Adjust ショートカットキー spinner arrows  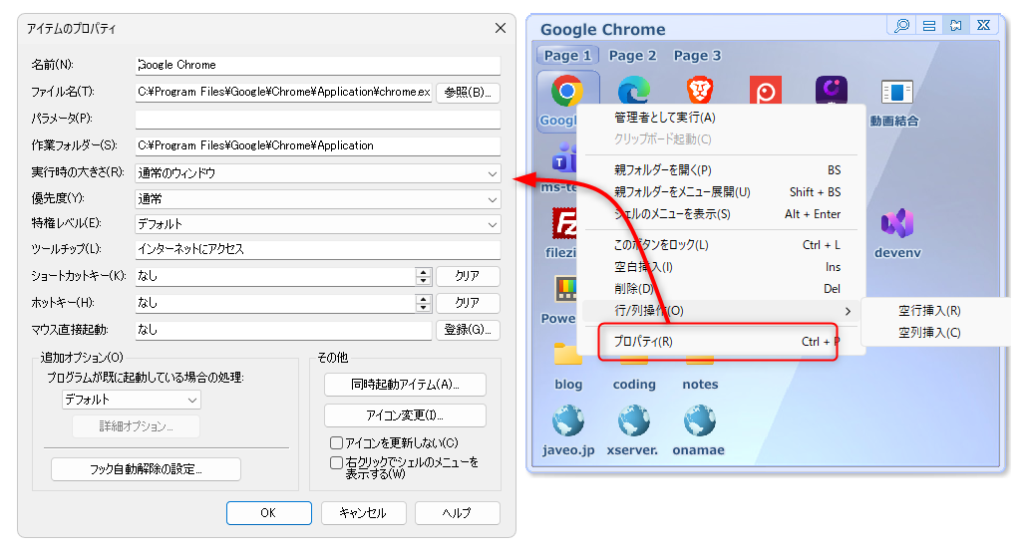423,276
